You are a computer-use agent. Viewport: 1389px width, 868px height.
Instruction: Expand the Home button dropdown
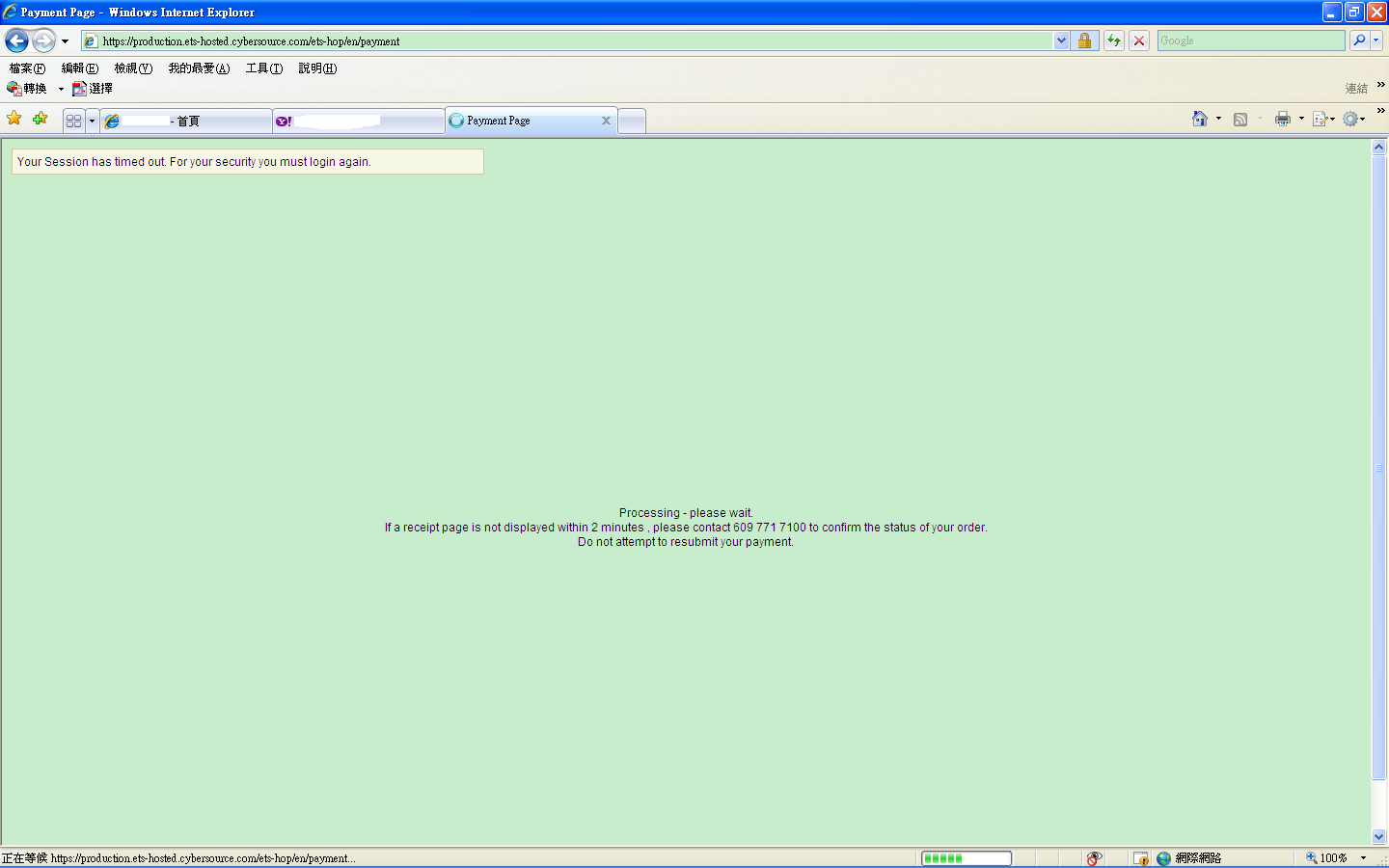[1218, 119]
